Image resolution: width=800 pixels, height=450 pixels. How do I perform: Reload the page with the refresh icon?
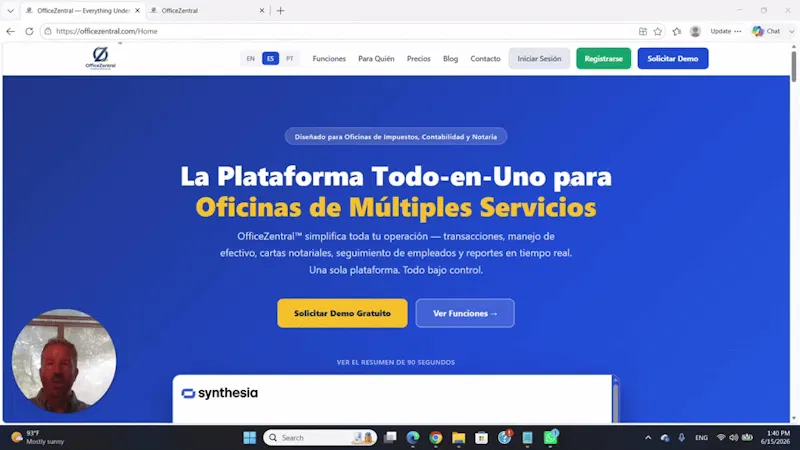pyautogui.click(x=29, y=31)
